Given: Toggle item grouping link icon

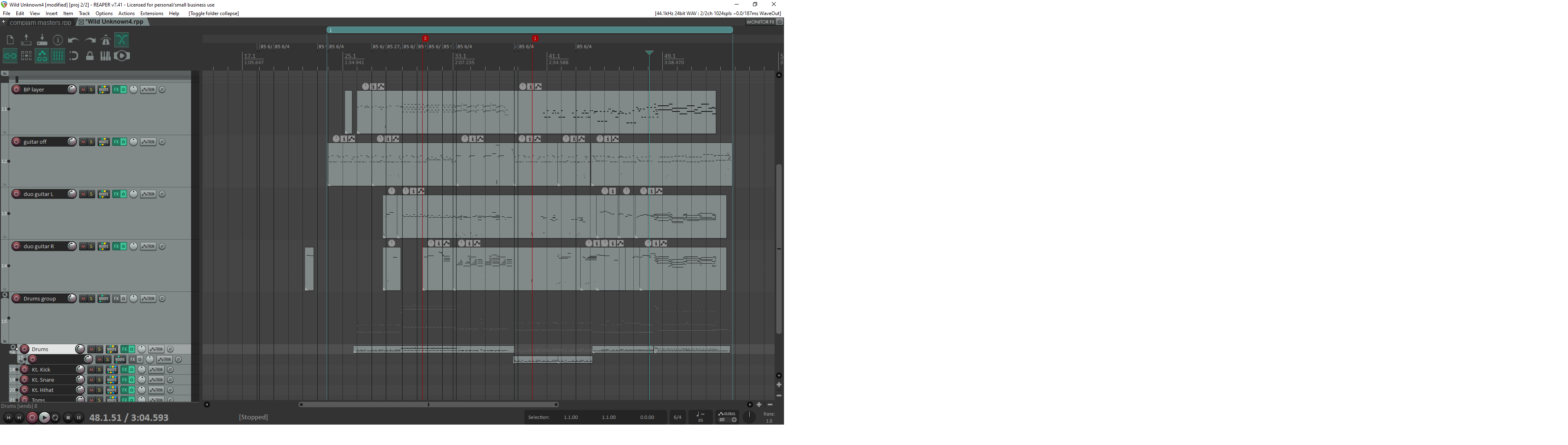Looking at the screenshot, I should tap(10, 56).
